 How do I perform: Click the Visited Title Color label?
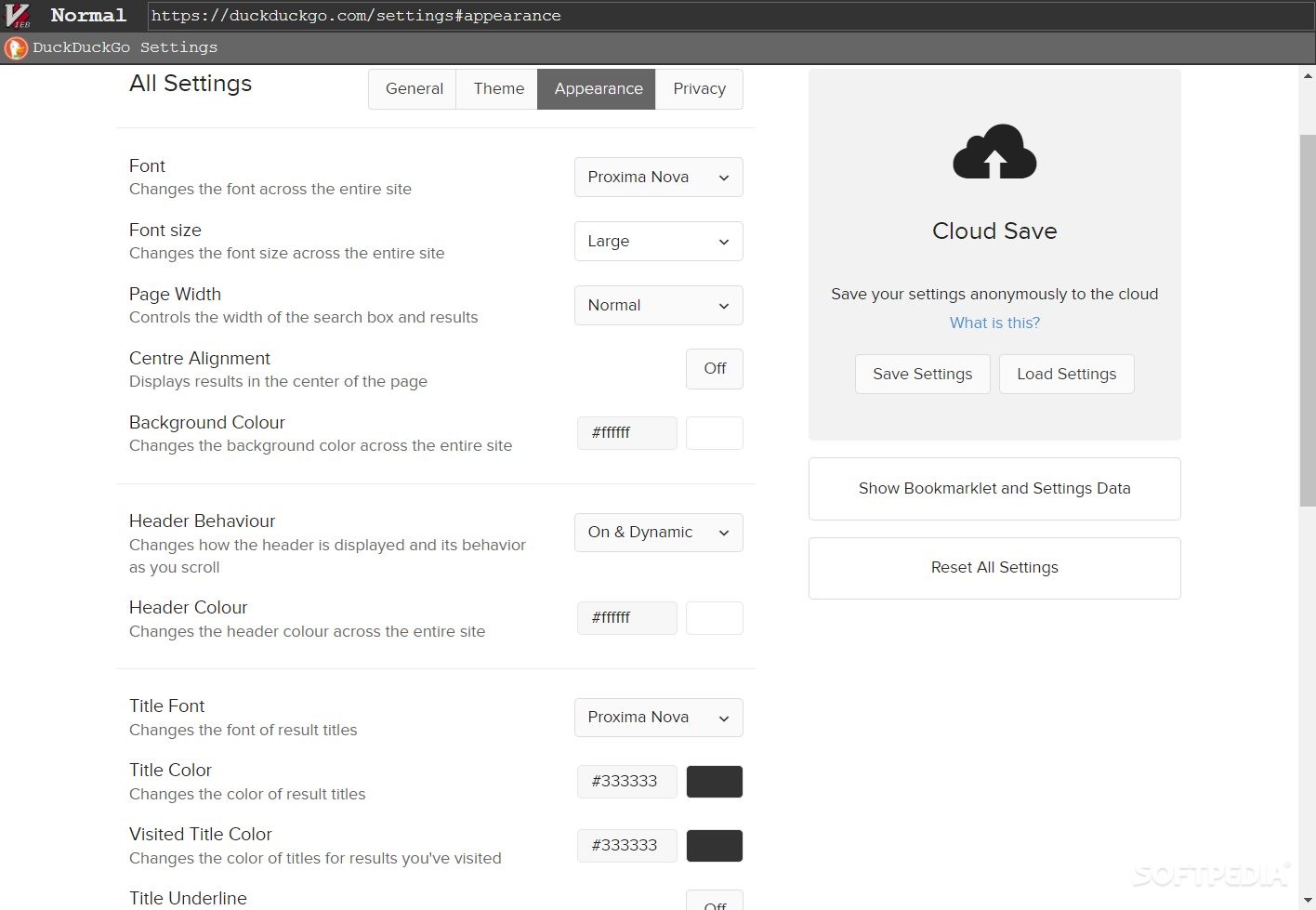(201, 835)
